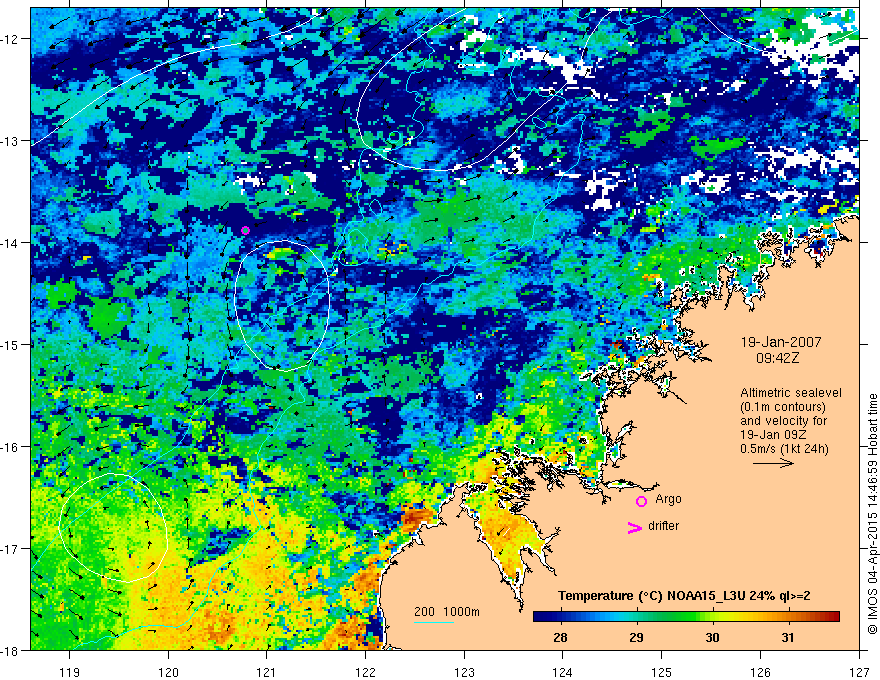Click latitude axis label -13
This screenshot has width=880, height=680.
(11, 141)
